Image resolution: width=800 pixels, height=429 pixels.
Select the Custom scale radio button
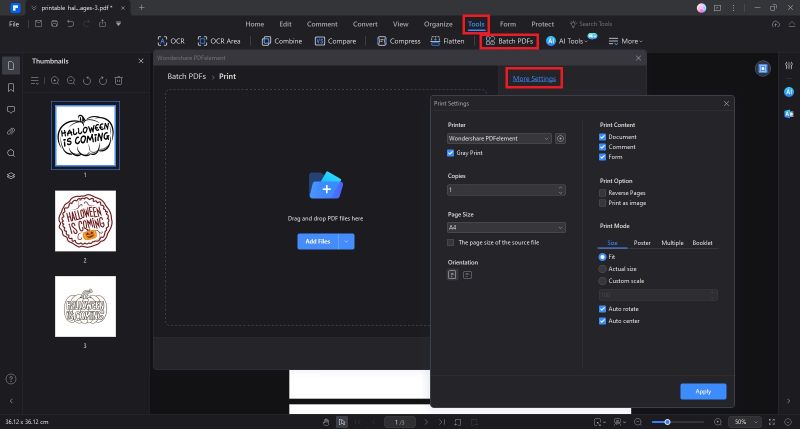pyautogui.click(x=603, y=281)
